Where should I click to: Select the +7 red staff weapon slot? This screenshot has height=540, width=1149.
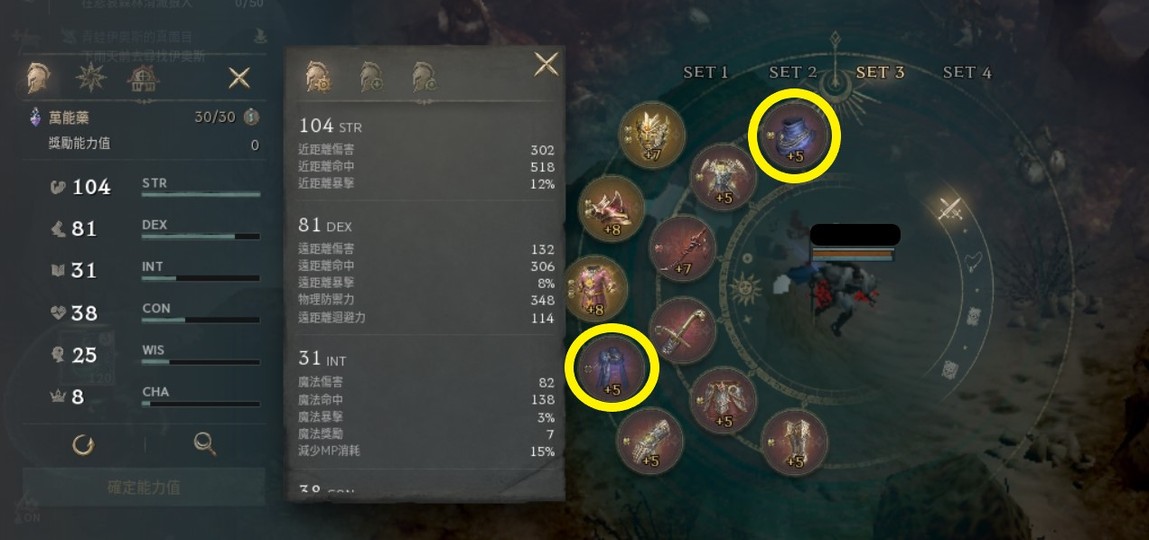click(x=682, y=248)
